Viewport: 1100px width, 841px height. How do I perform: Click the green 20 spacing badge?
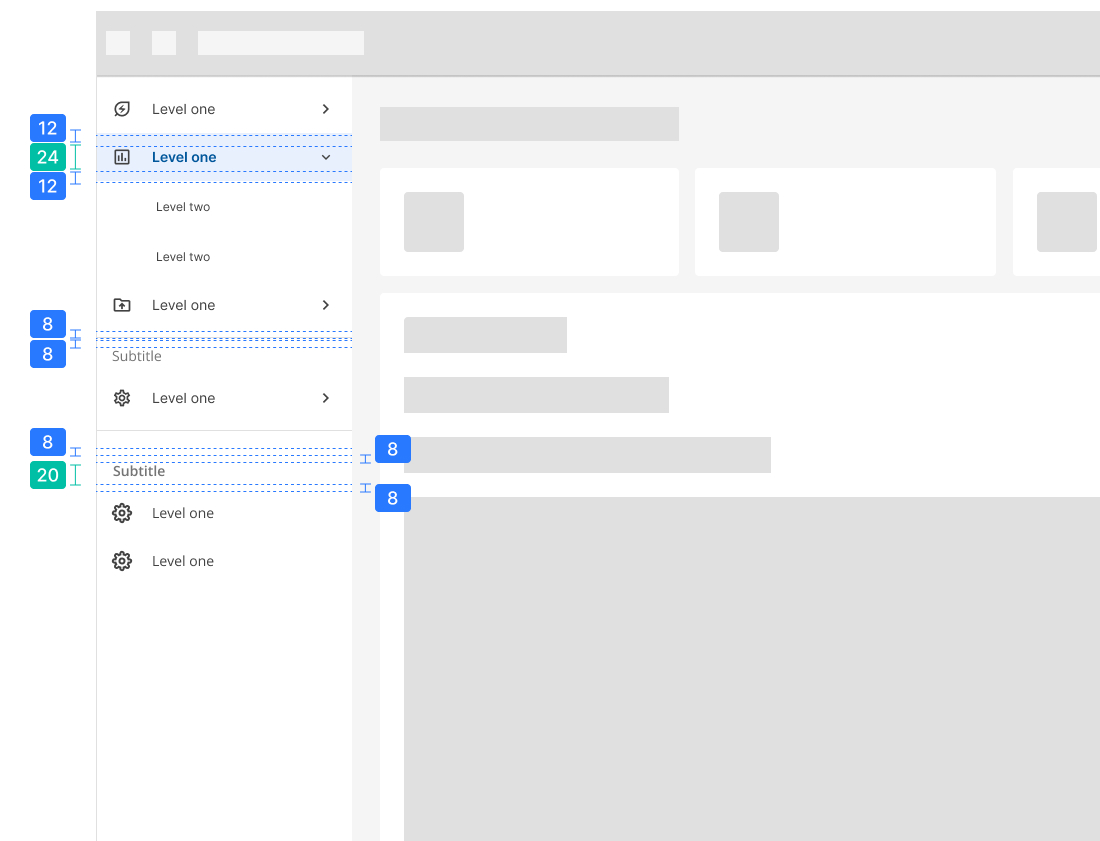[x=48, y=475]
